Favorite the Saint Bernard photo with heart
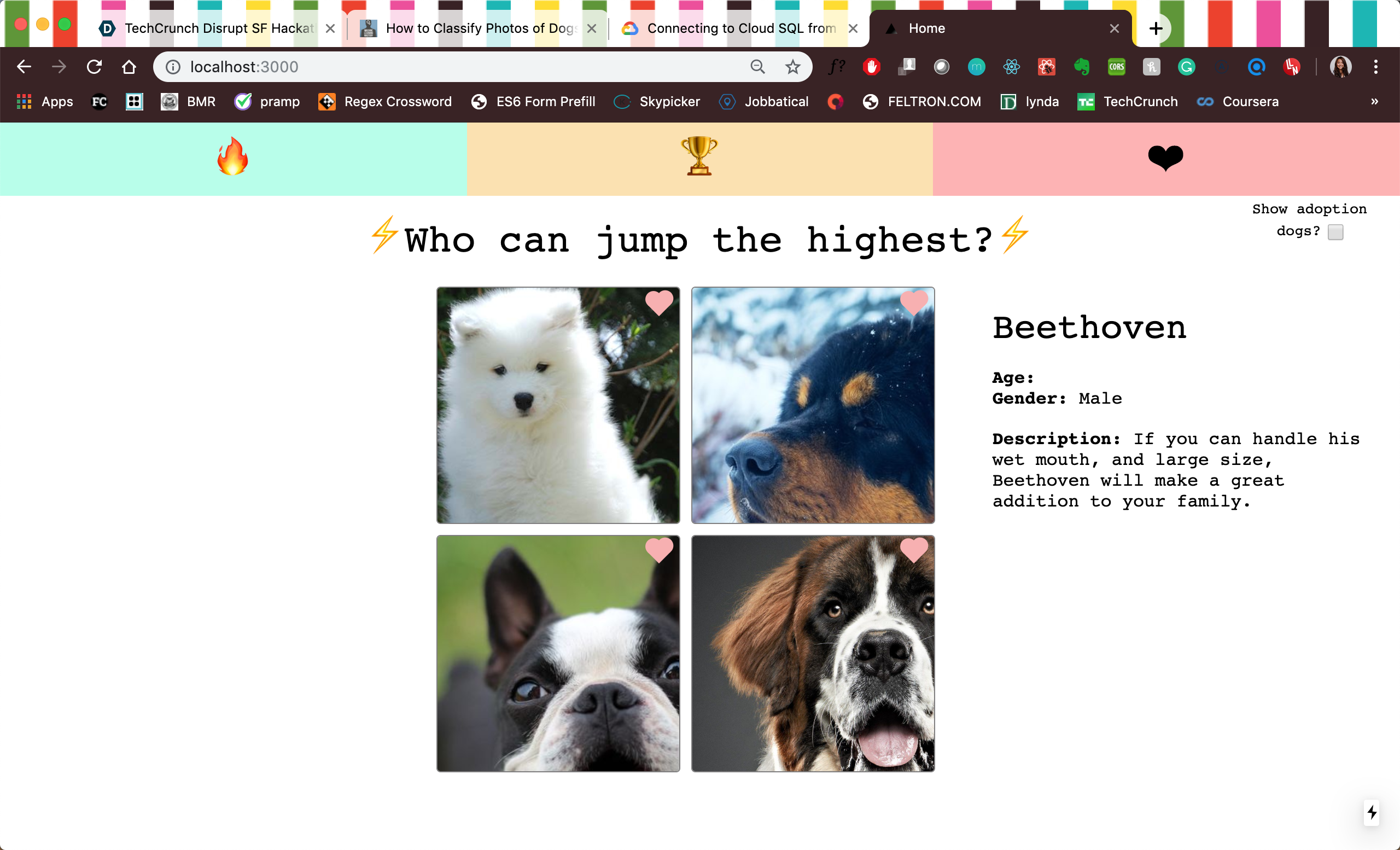 [x=914, y=550]
